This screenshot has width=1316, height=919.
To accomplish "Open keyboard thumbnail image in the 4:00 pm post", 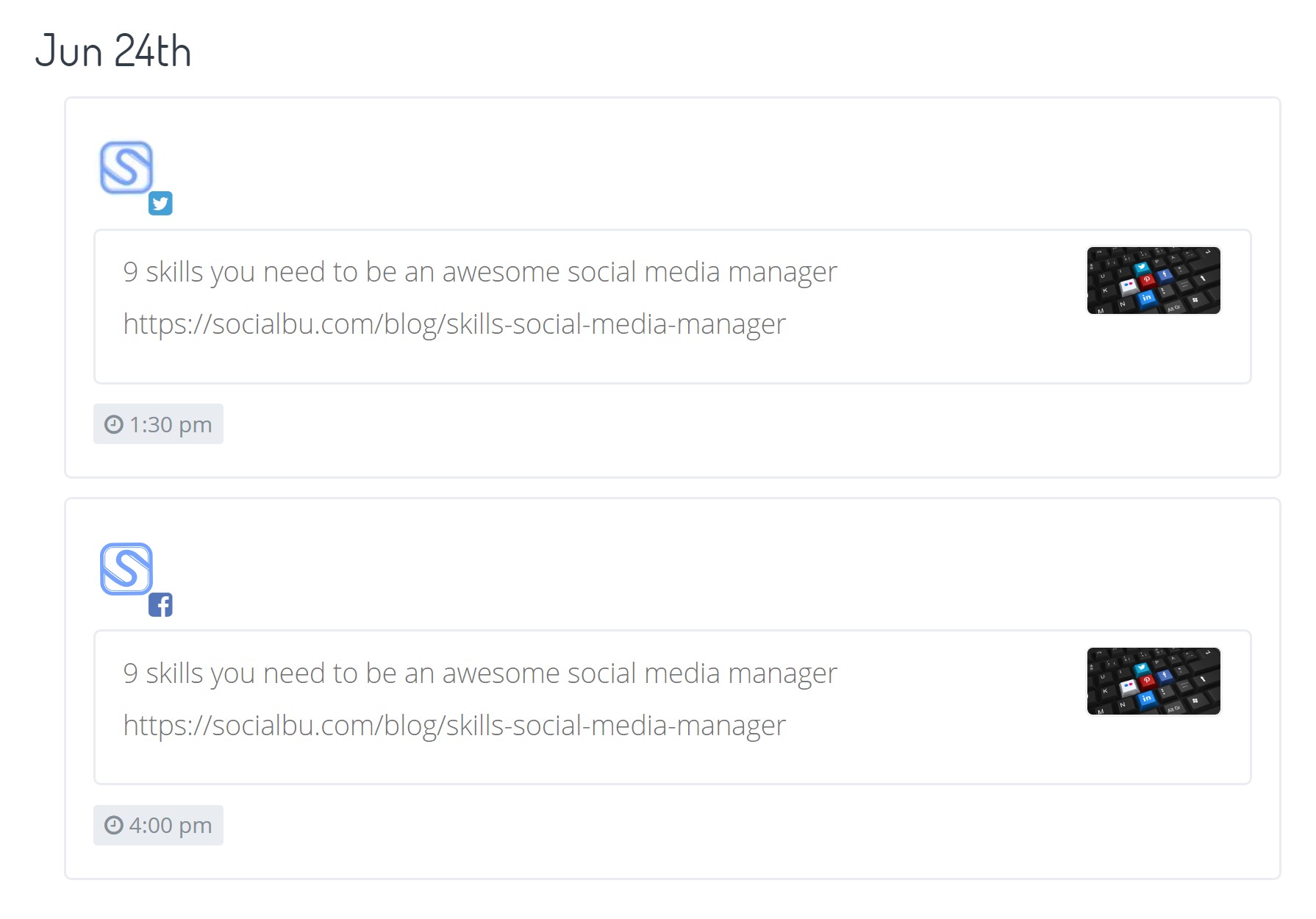I will [x=1154, y=681].
